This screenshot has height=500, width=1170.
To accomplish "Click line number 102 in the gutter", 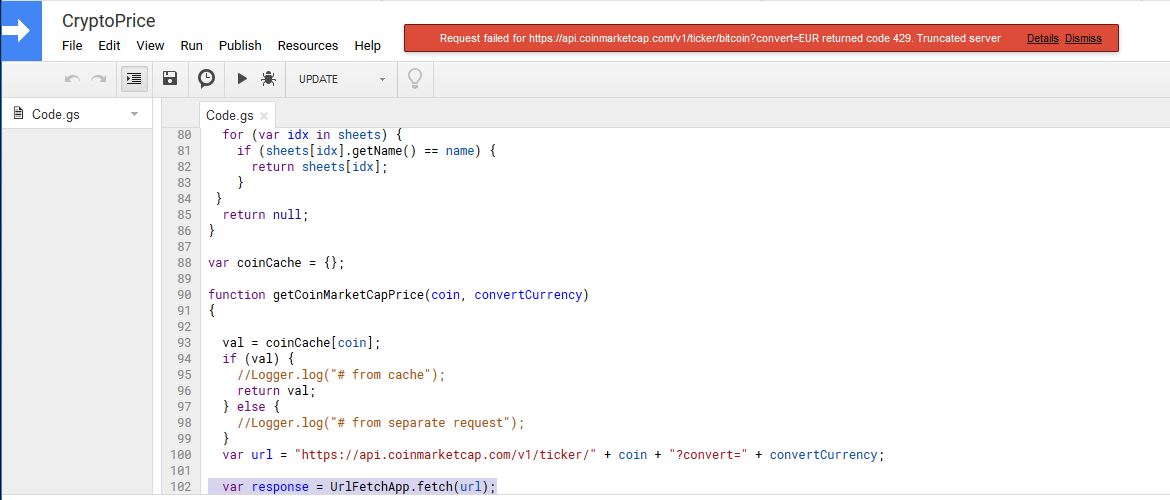I will point(181,487).
